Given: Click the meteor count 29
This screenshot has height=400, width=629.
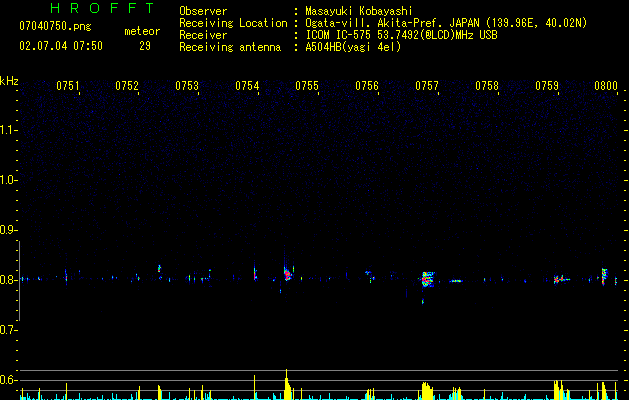Looking at the screenshot, I should pyautogui.click(x=145, y=46).
